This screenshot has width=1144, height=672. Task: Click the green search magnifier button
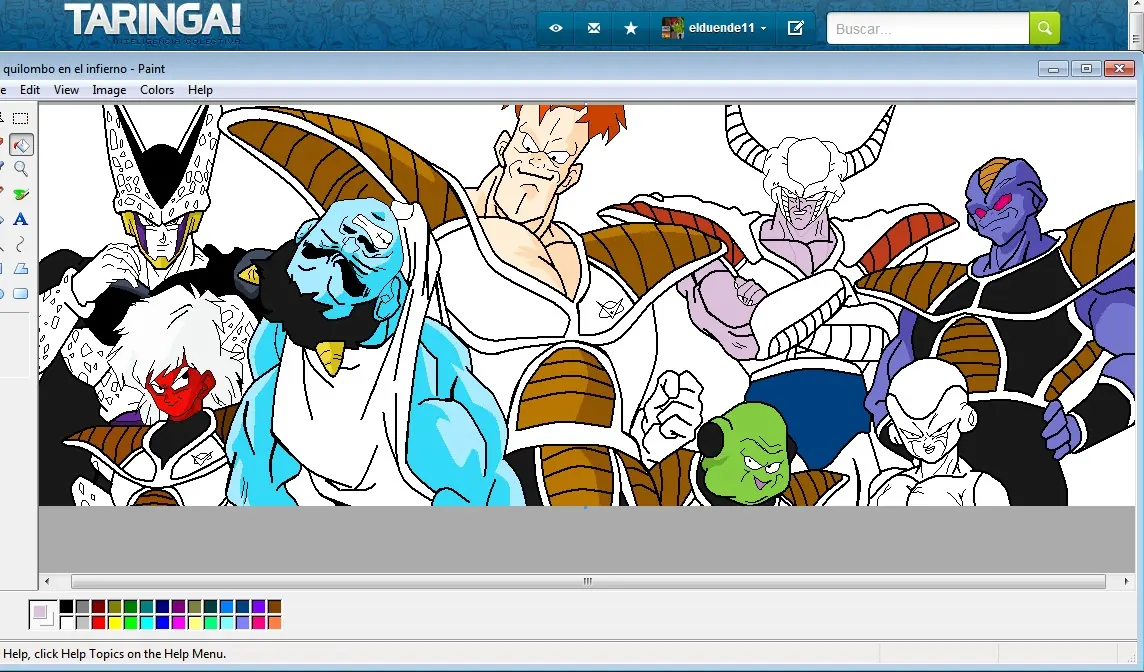pos(1045,28)
